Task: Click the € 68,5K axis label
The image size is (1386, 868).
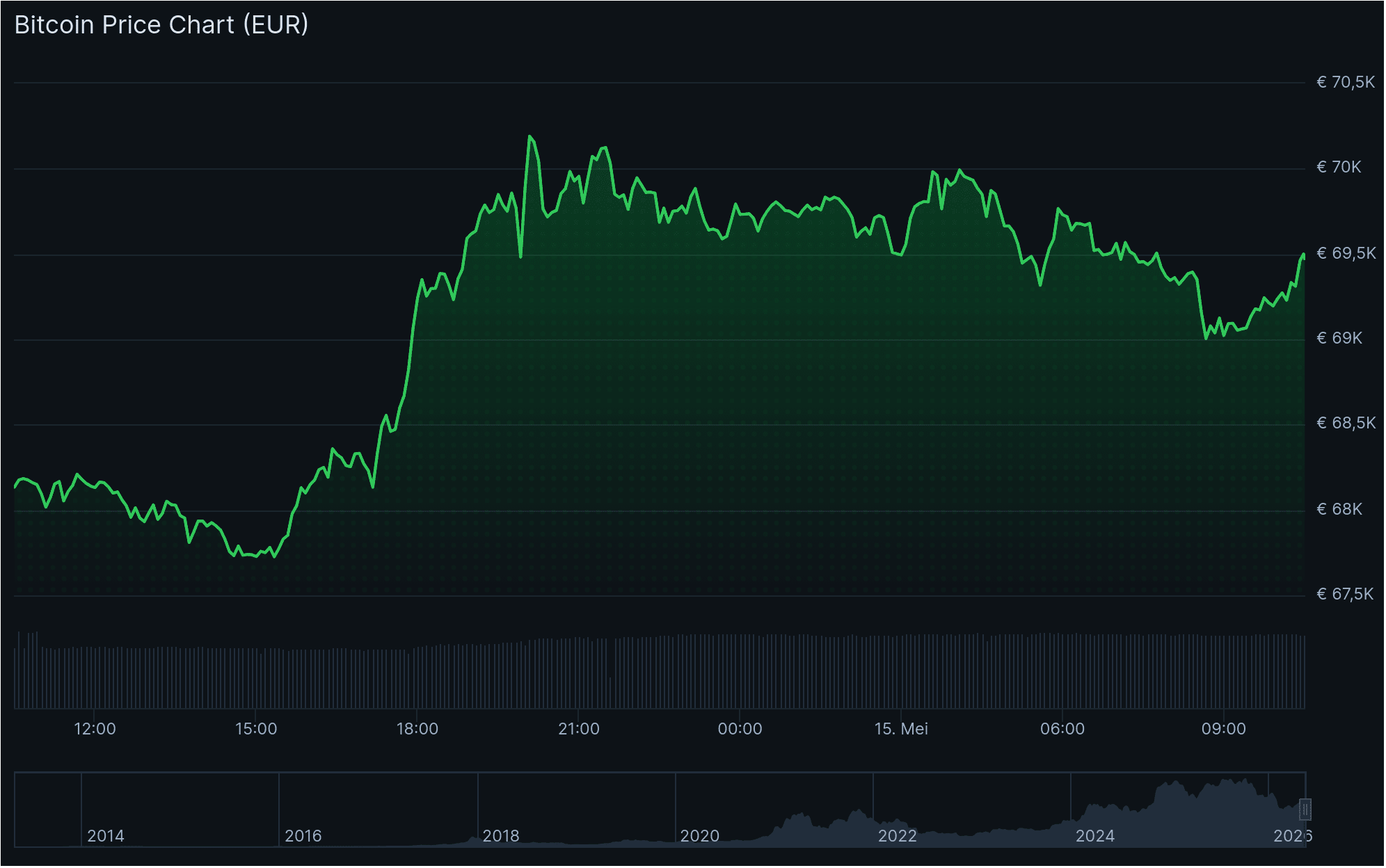Action: coord(1346,423)
